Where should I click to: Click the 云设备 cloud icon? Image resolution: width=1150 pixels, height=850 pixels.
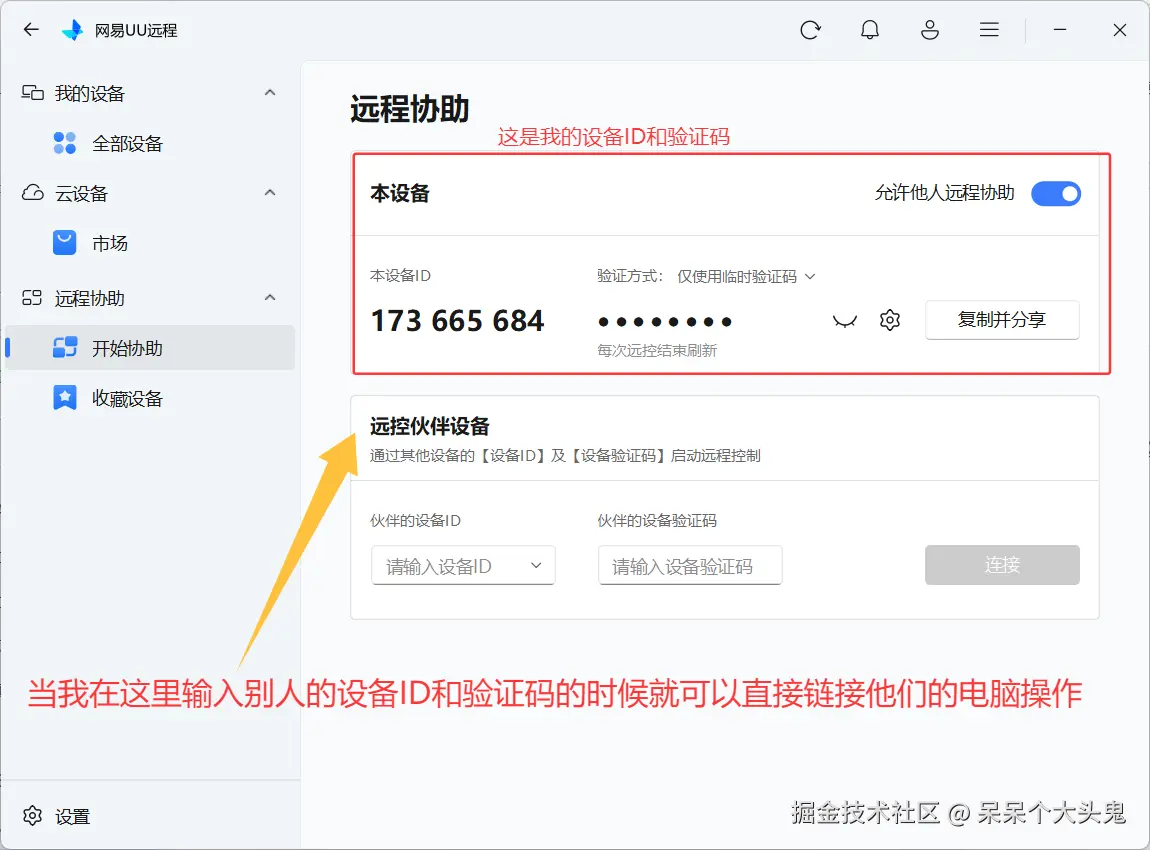[32, 192]
